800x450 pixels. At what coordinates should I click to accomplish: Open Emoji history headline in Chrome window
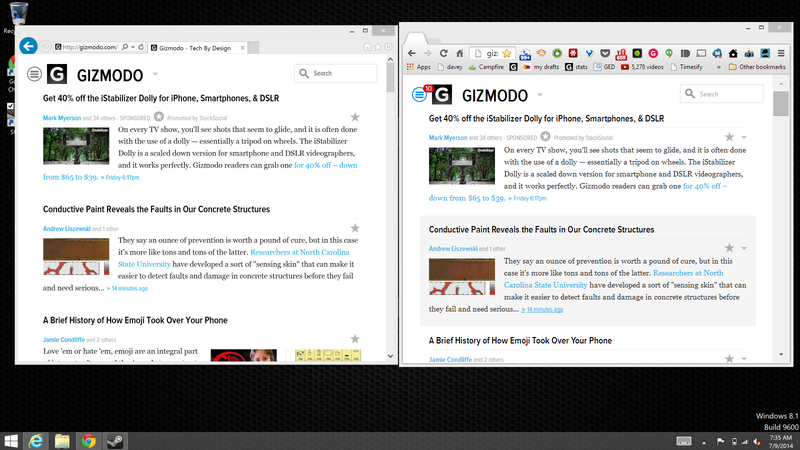[520, 340]
